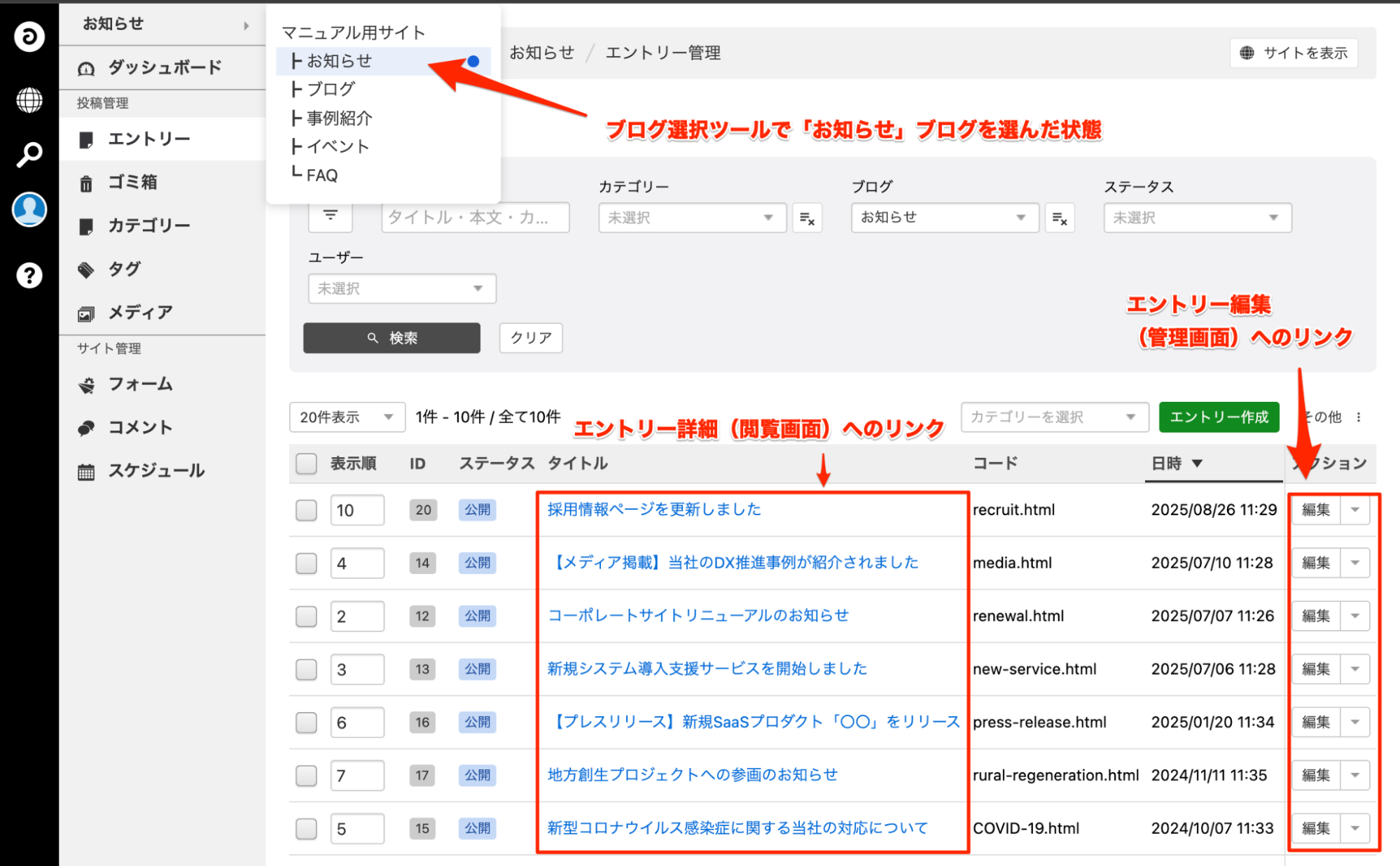Click the globe icon in black sidebar

point(29,100)
